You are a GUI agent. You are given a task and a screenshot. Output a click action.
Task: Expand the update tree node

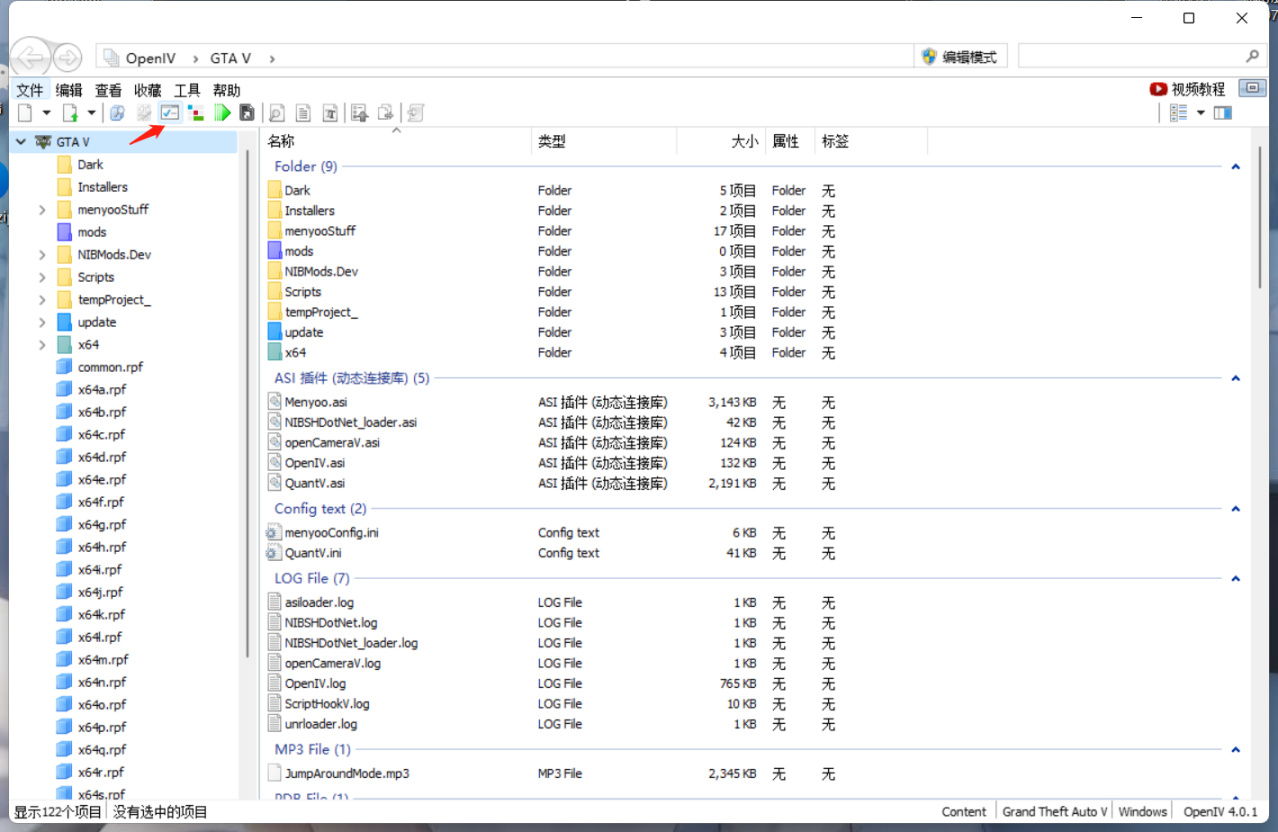[42, 322]
